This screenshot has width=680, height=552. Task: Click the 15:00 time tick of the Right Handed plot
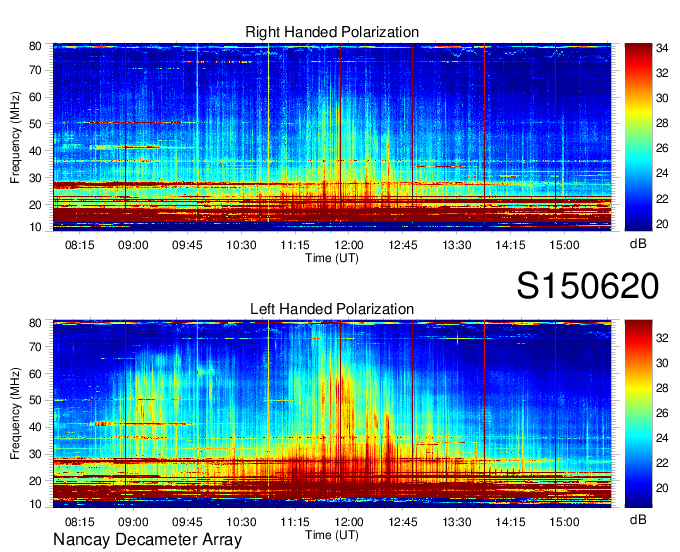point(564,245)
